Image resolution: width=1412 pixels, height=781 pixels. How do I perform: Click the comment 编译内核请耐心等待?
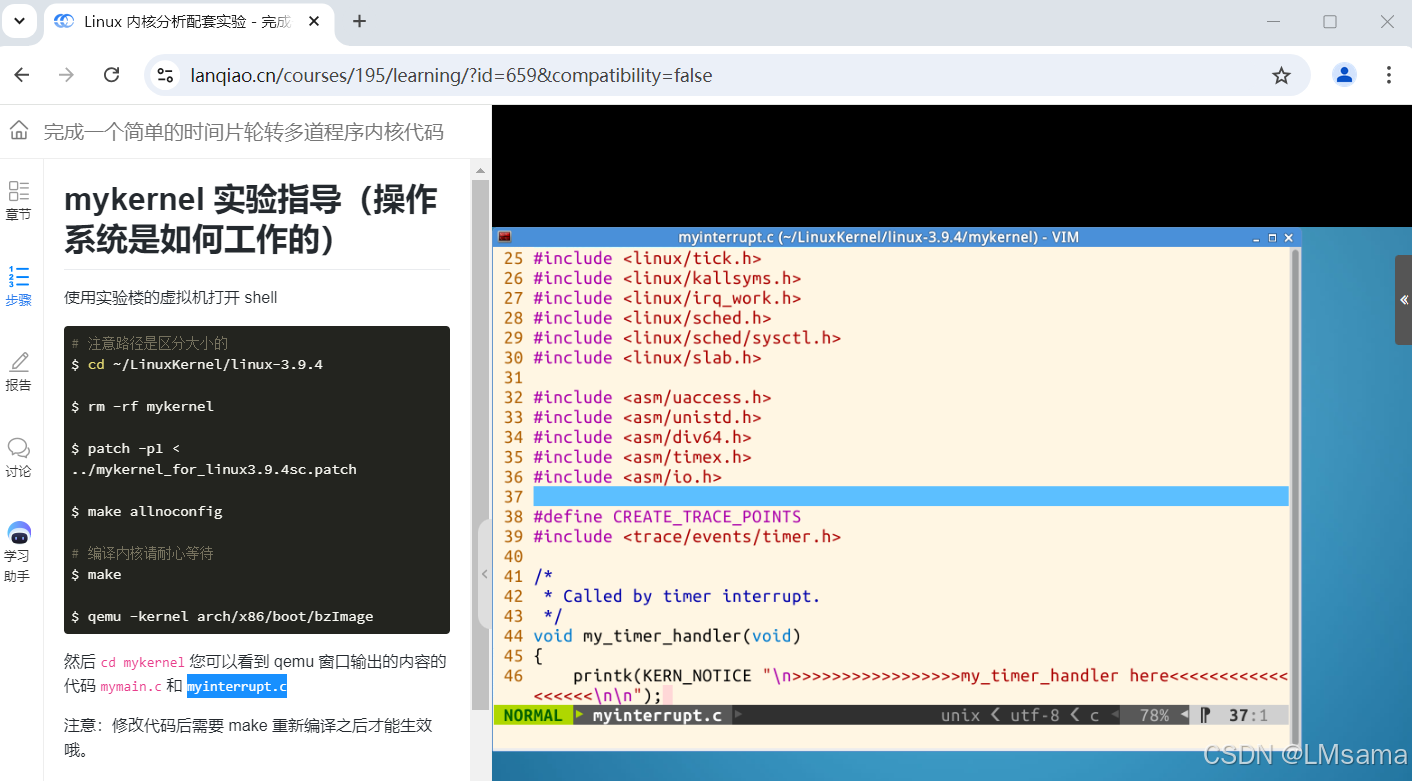142,553
